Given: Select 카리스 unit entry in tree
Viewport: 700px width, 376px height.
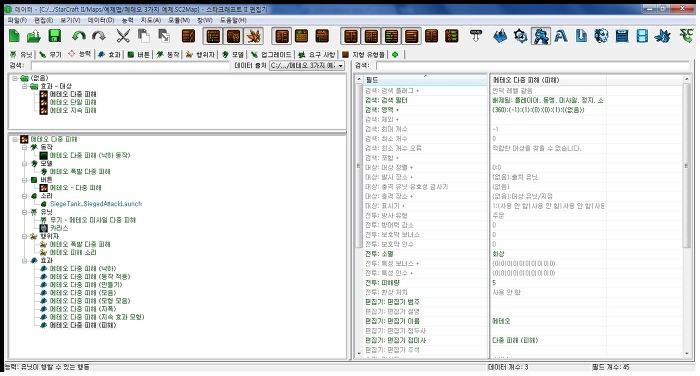Looking at the screenshot, I should click(x=59, y=228).
